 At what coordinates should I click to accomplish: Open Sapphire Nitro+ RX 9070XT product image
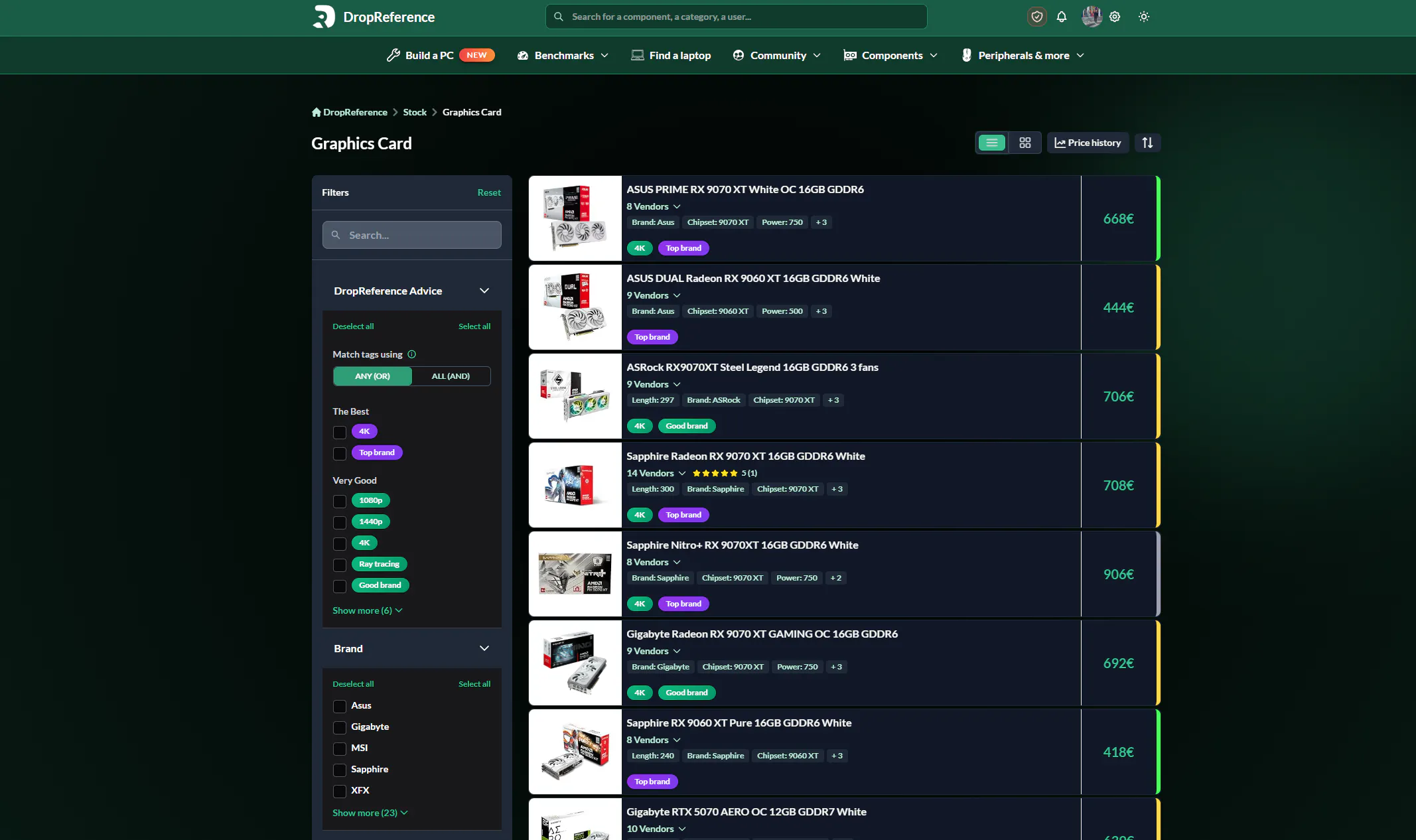(x=575, y=574)
